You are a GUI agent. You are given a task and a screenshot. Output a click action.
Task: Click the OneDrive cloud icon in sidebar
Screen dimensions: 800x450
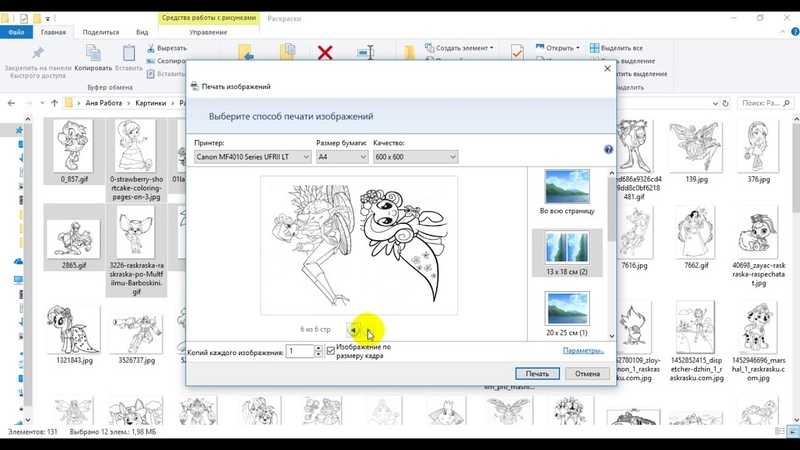[18, 261]
